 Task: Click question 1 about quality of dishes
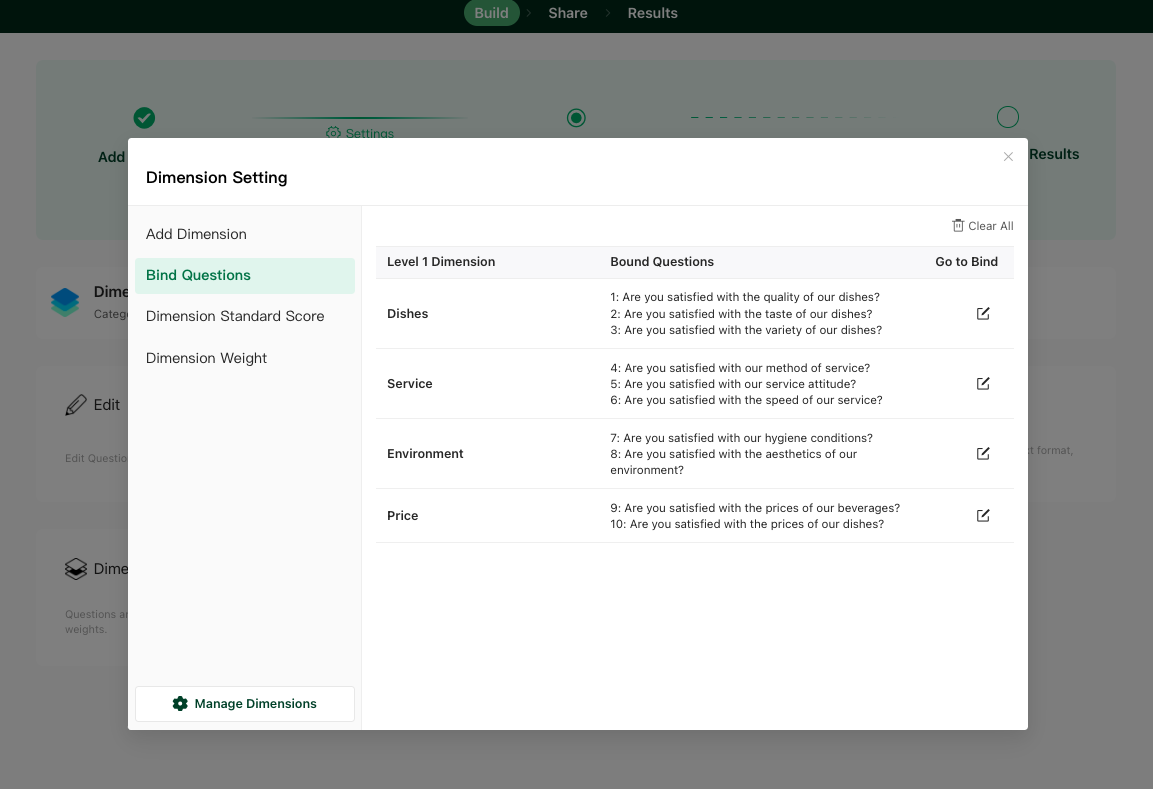(x=745, y=297)
